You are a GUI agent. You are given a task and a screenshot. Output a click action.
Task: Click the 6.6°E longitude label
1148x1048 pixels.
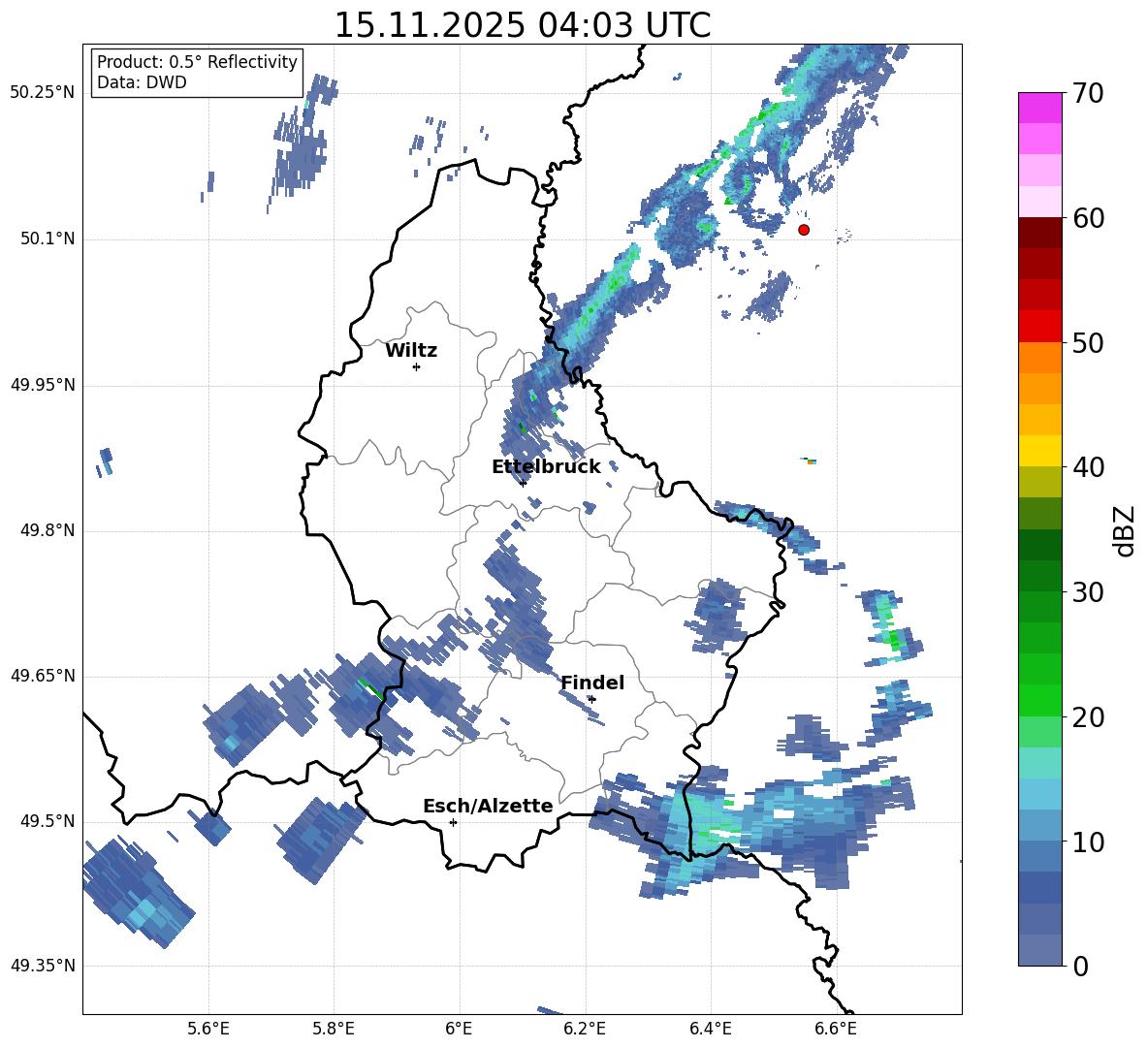pyautogui.click(x=836, y=1029)
